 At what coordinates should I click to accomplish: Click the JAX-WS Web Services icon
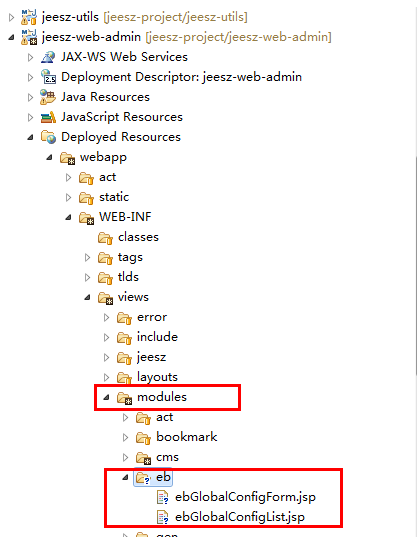[x=48, y=57]
